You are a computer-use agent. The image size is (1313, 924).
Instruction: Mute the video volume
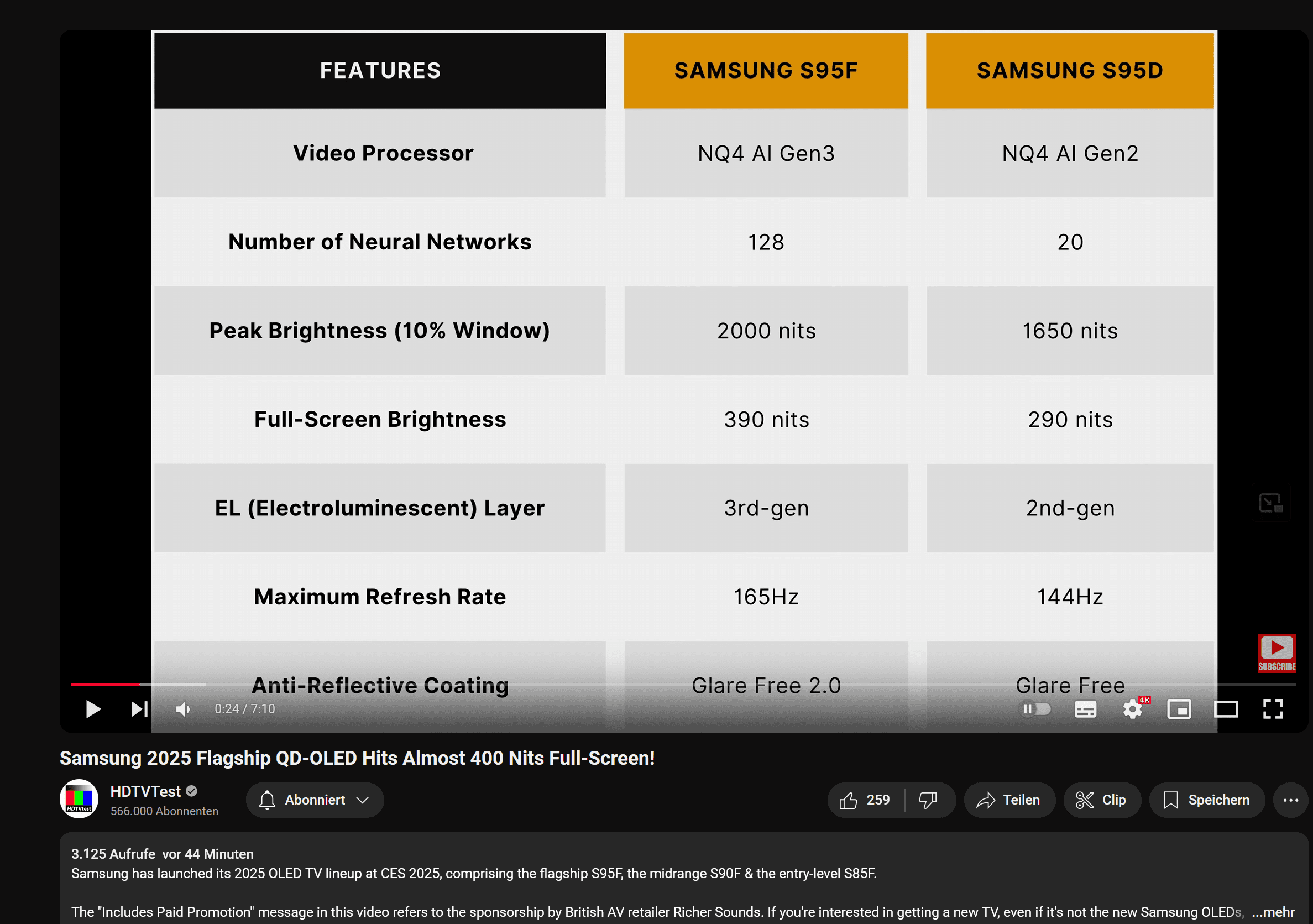click(183, 709)
